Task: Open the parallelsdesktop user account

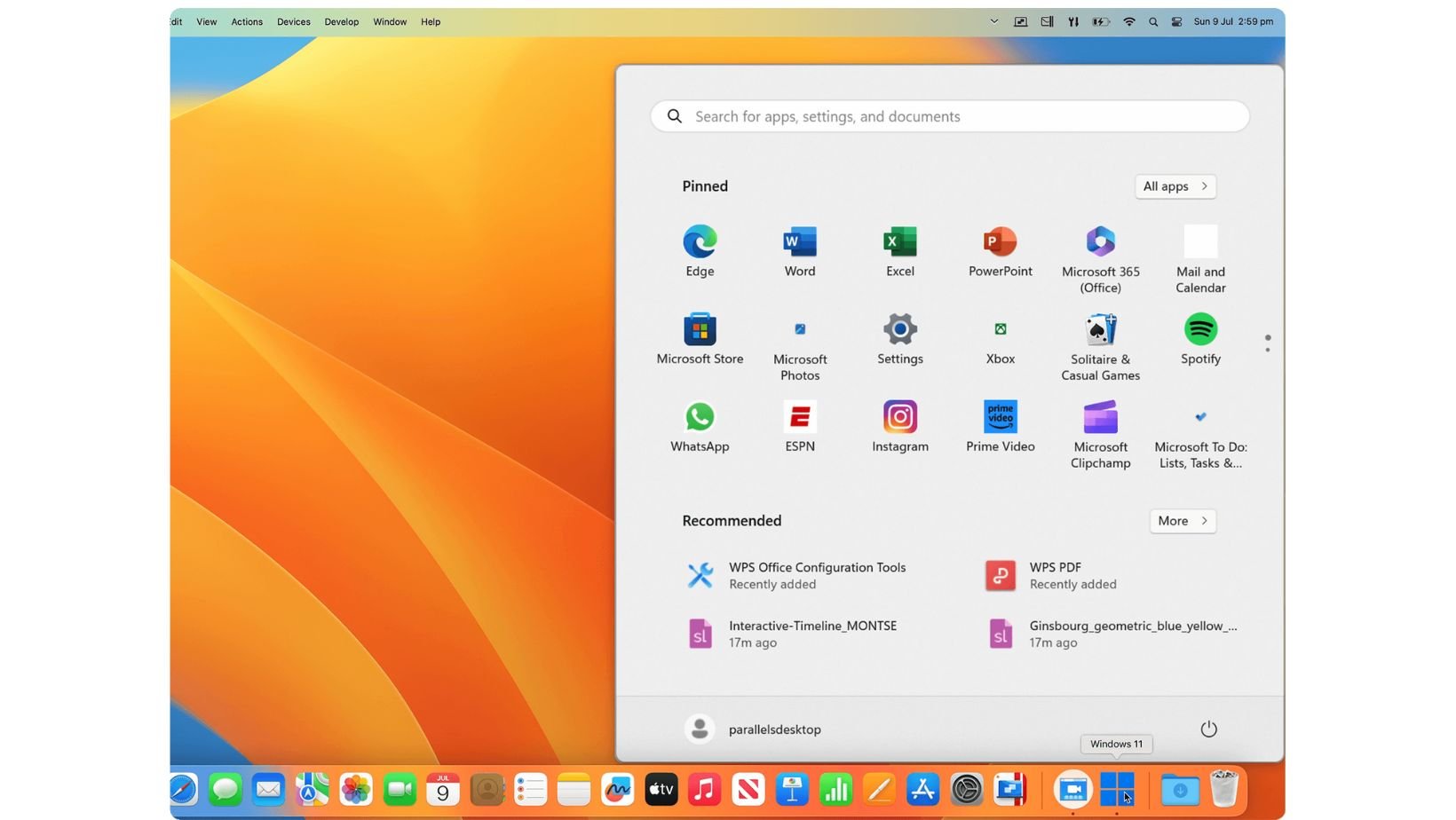Action: tap(753, 729)
